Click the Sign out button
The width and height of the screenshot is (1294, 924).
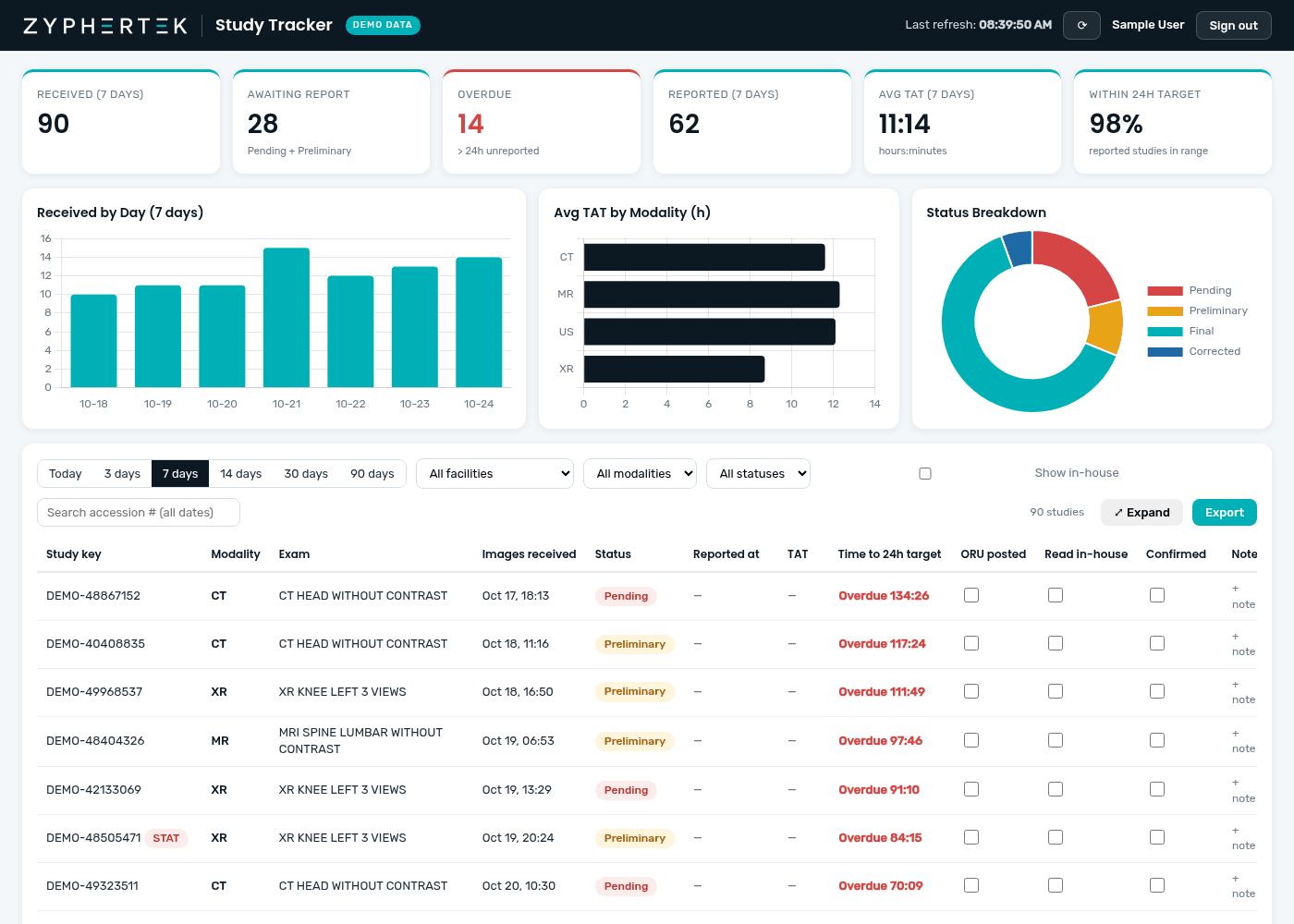tap(1233, 25)
